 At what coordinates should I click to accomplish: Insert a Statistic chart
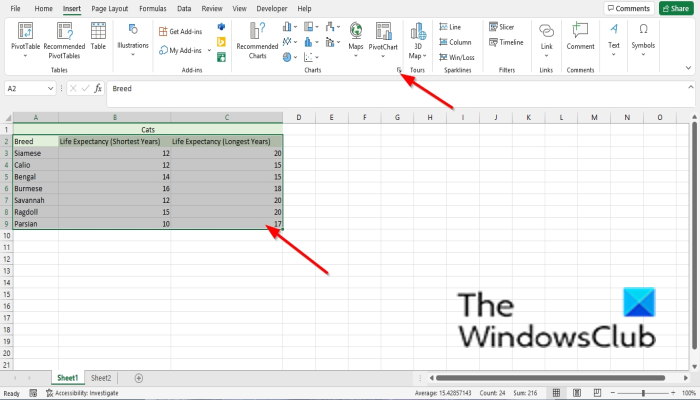[x=311, y=42]
